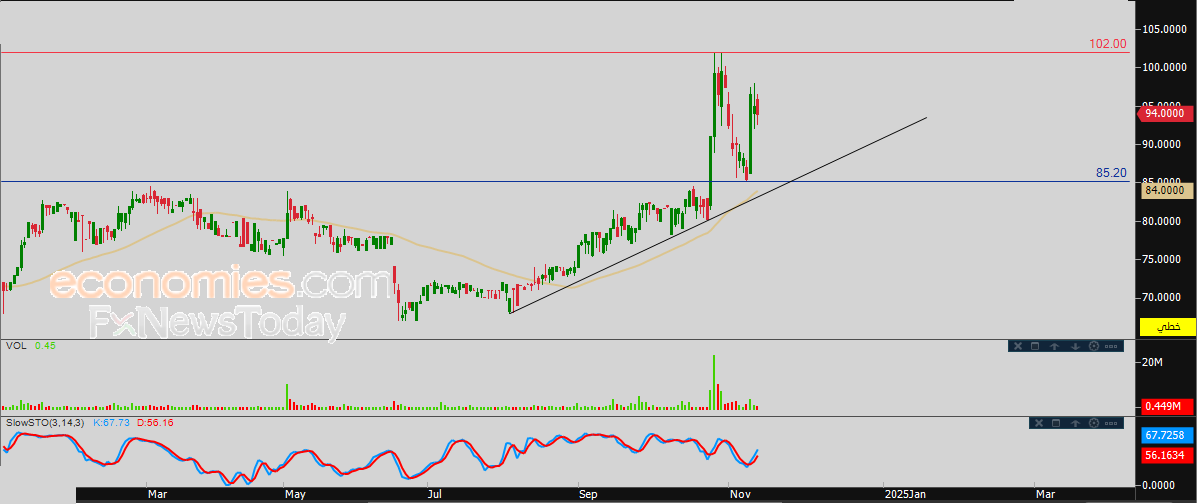1197x504 pixels.
Task: Click the May date axis label
Action: (x=295, y=495)
